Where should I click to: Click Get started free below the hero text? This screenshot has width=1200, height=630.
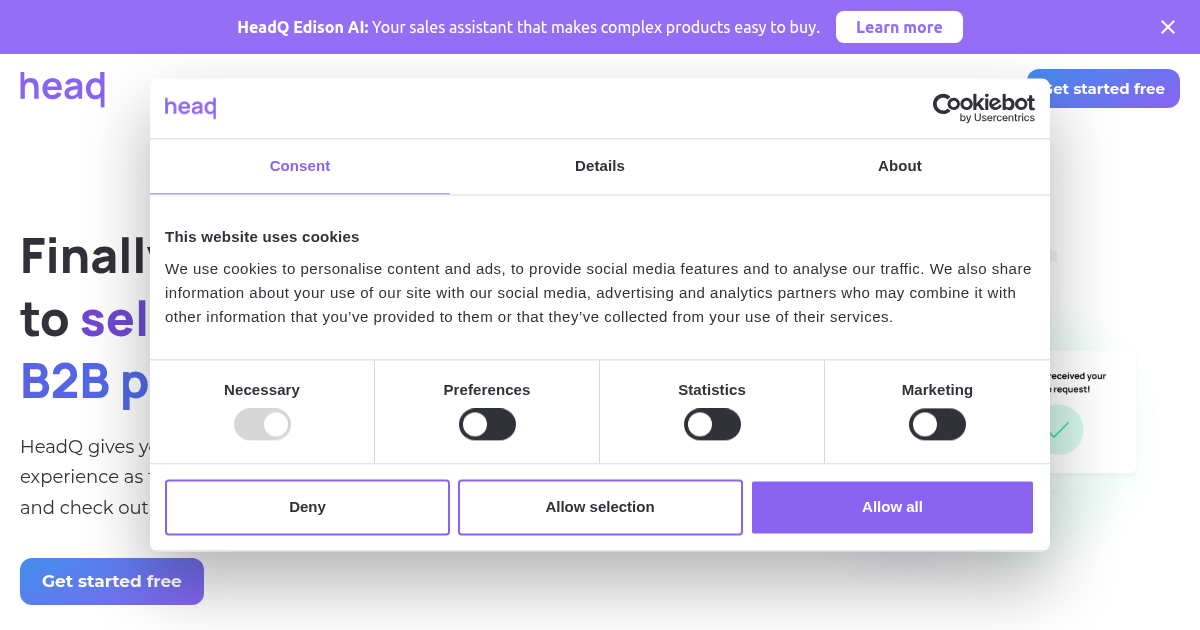(x=111, y=581)
